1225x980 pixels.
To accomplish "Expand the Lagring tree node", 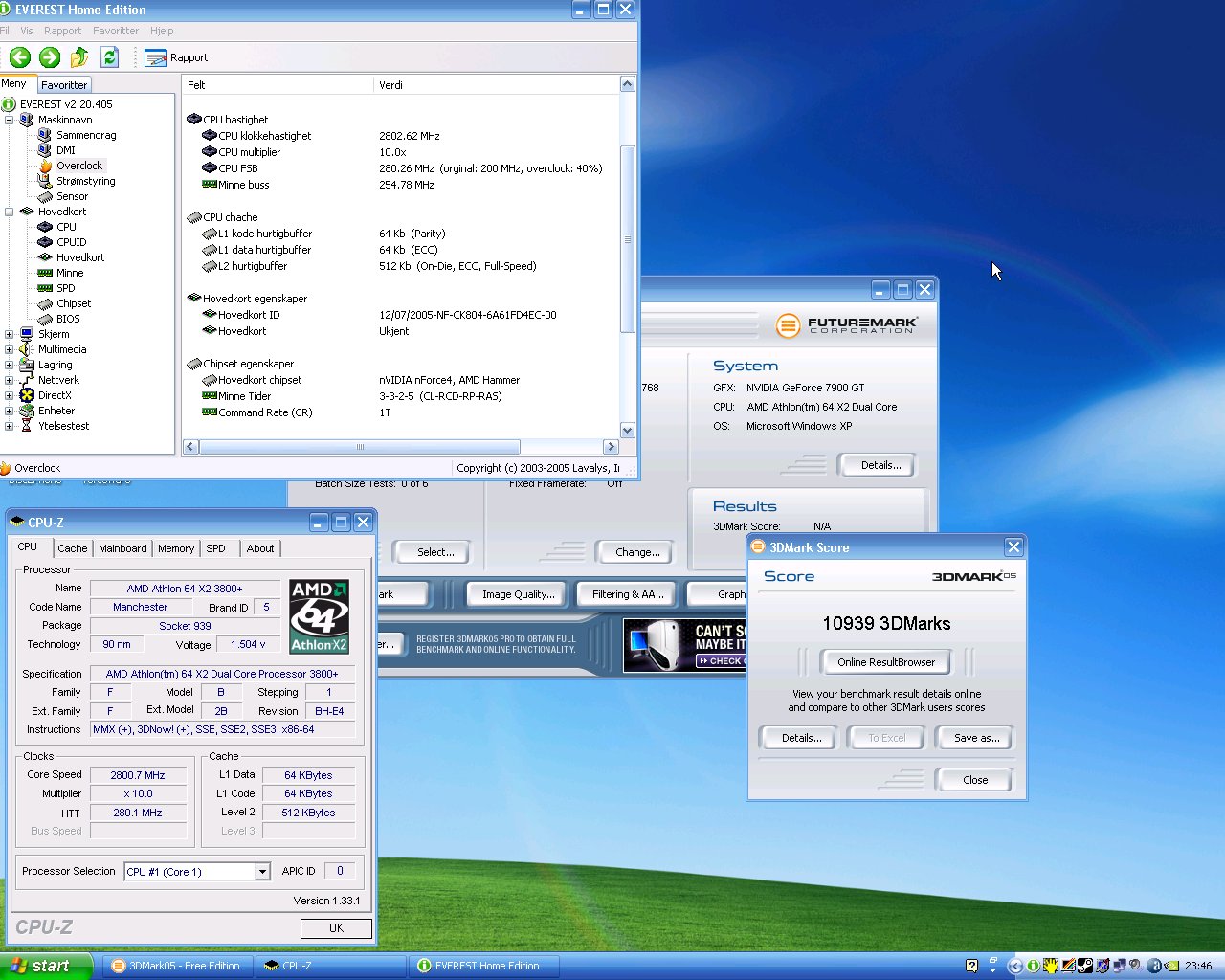I will click(9, 365).
